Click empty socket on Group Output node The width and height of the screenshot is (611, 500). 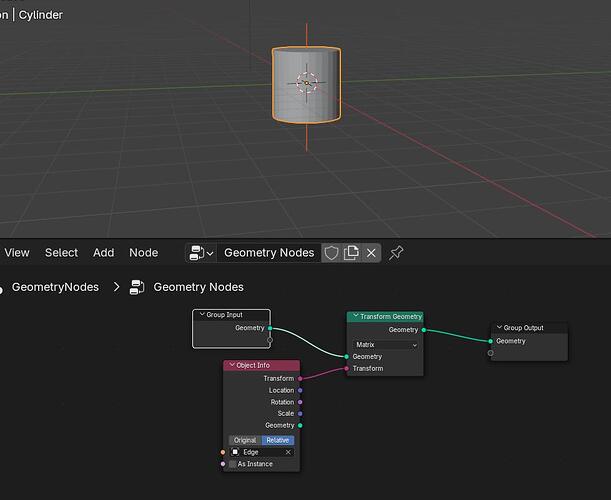pyautogui.click(x=490, y=353)
